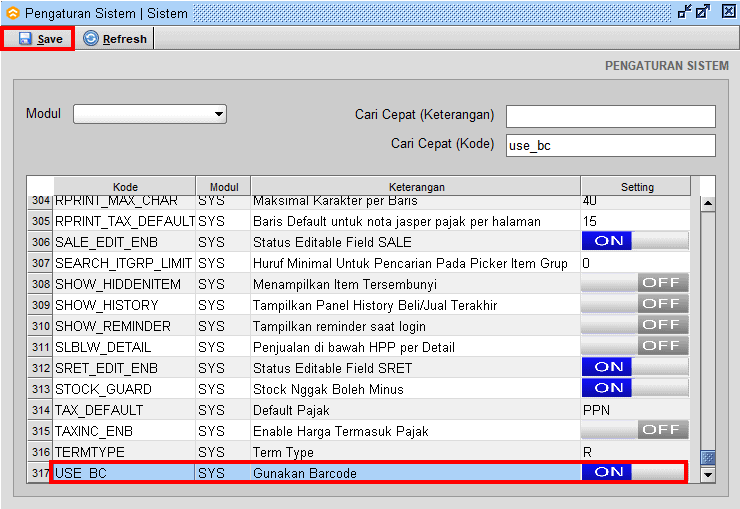
Task: Click the vertical scrollbar thumb
Action: [x=707, y=457]
